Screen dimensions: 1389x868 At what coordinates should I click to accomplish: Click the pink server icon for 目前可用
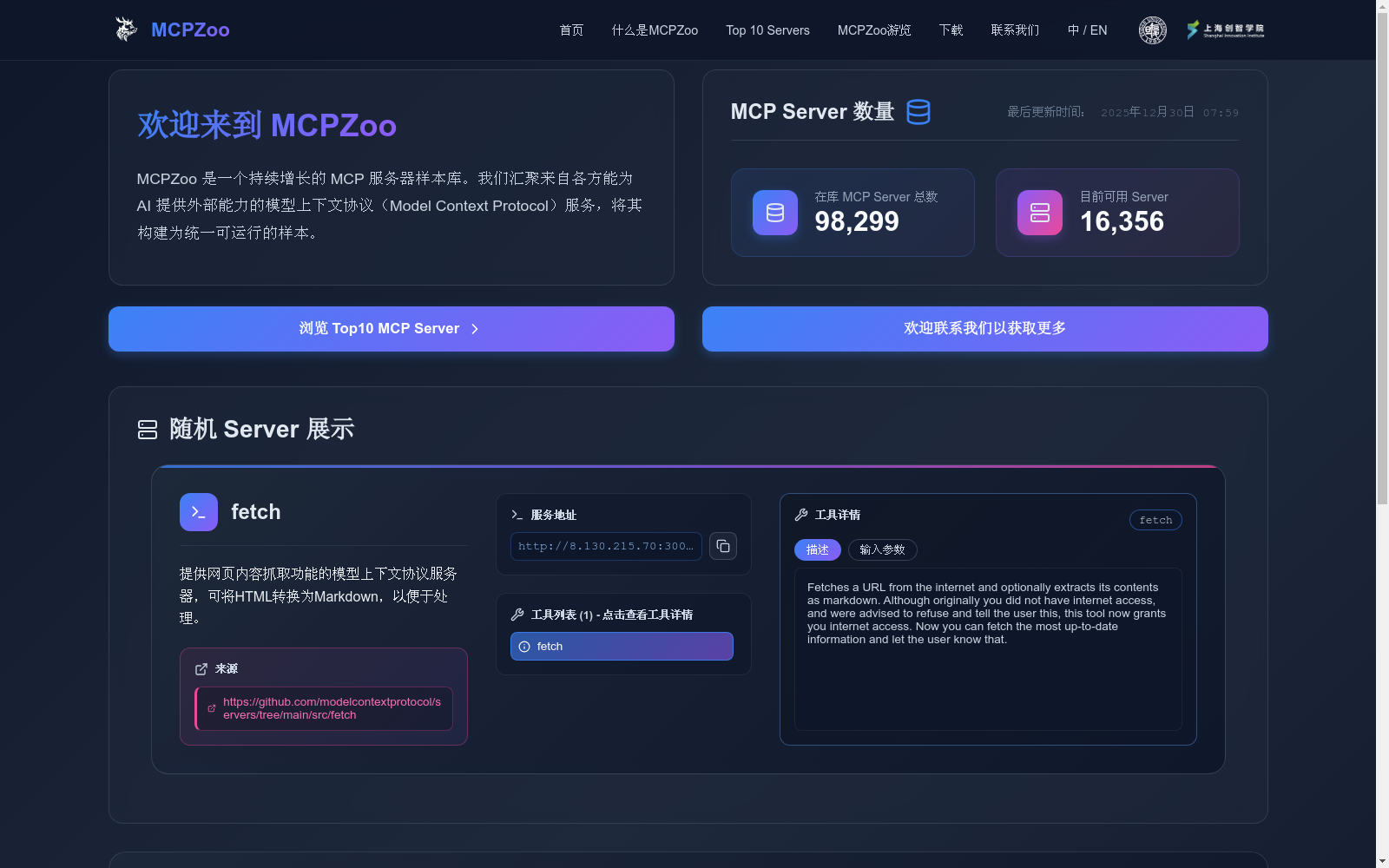(1040, 213)
